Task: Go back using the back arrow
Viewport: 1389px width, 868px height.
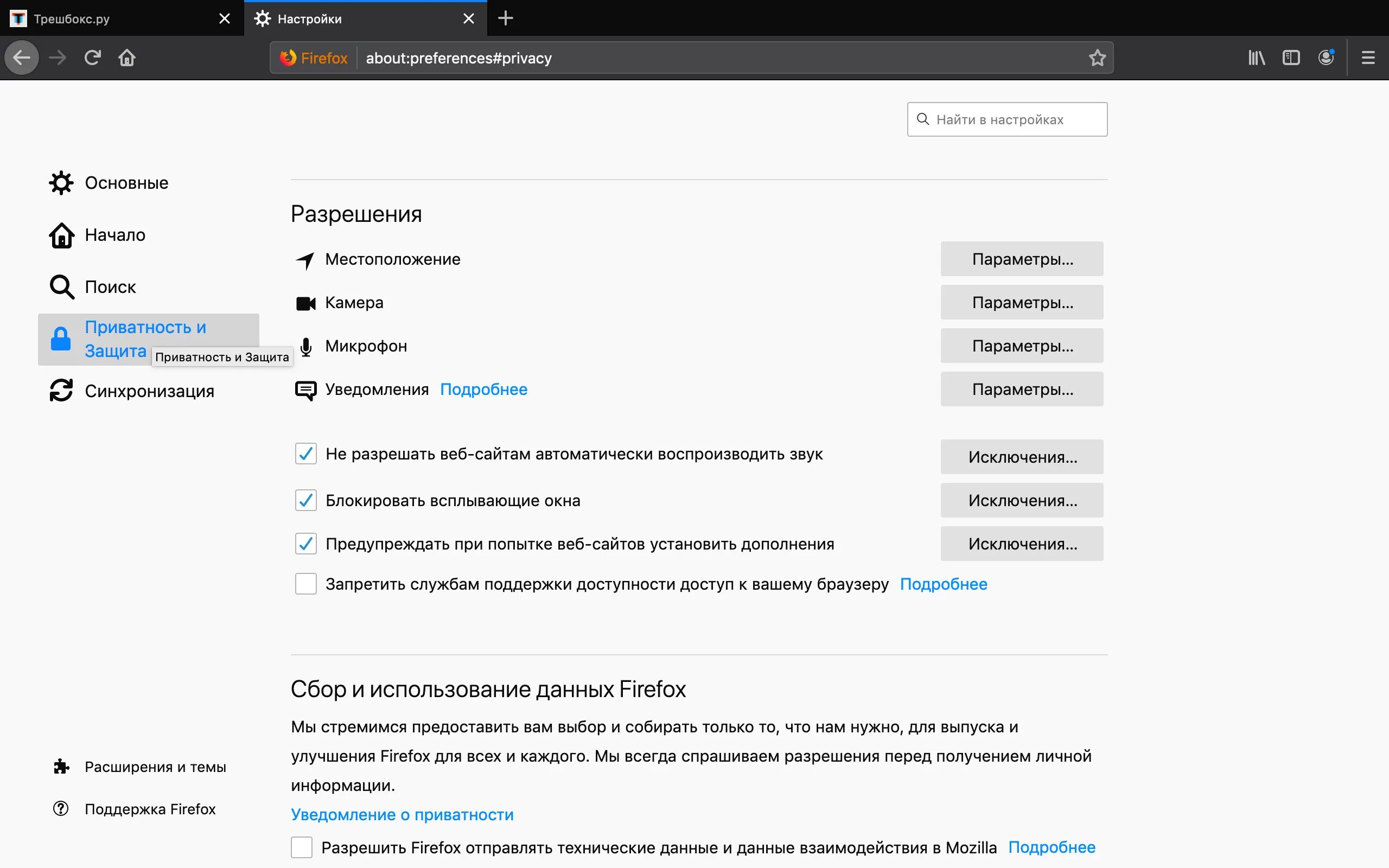Action: (x=22, y=58)
